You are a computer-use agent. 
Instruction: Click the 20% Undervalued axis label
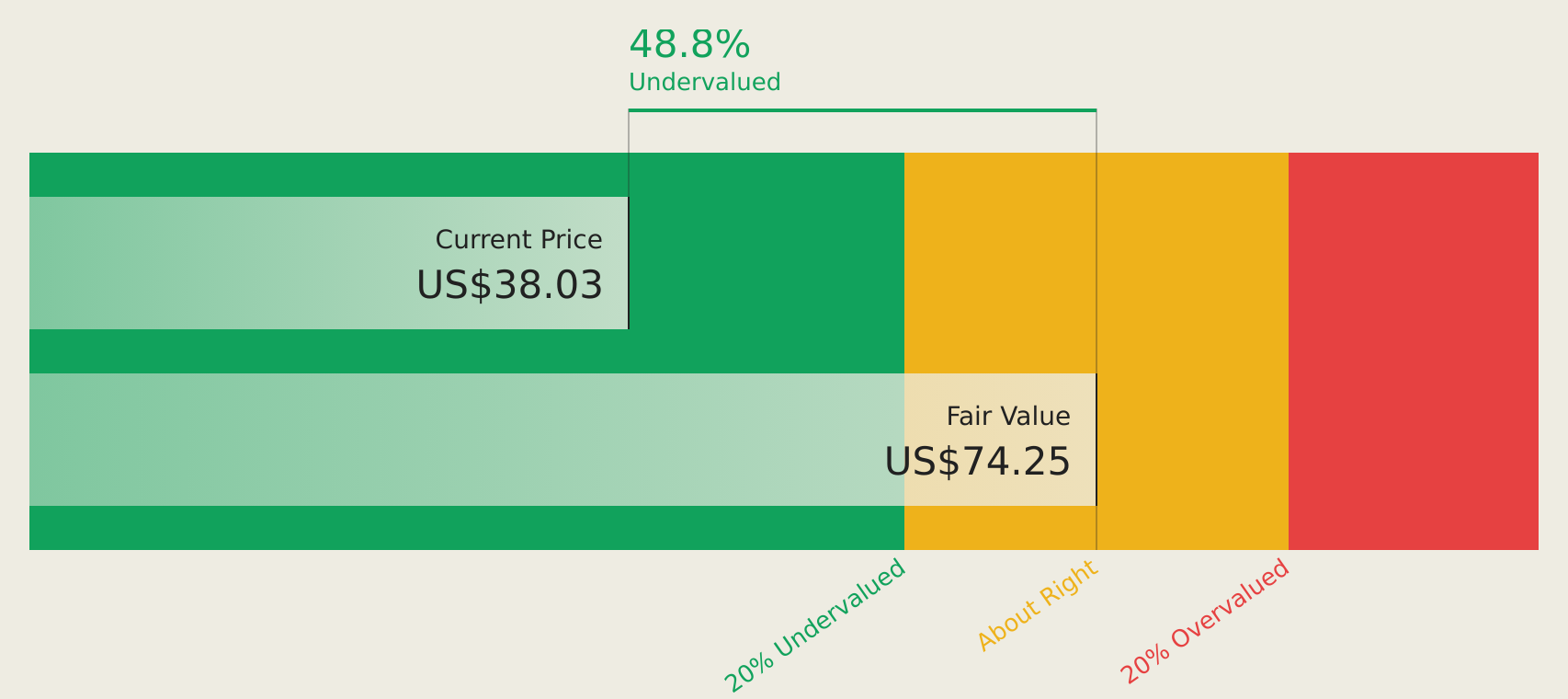815,625
